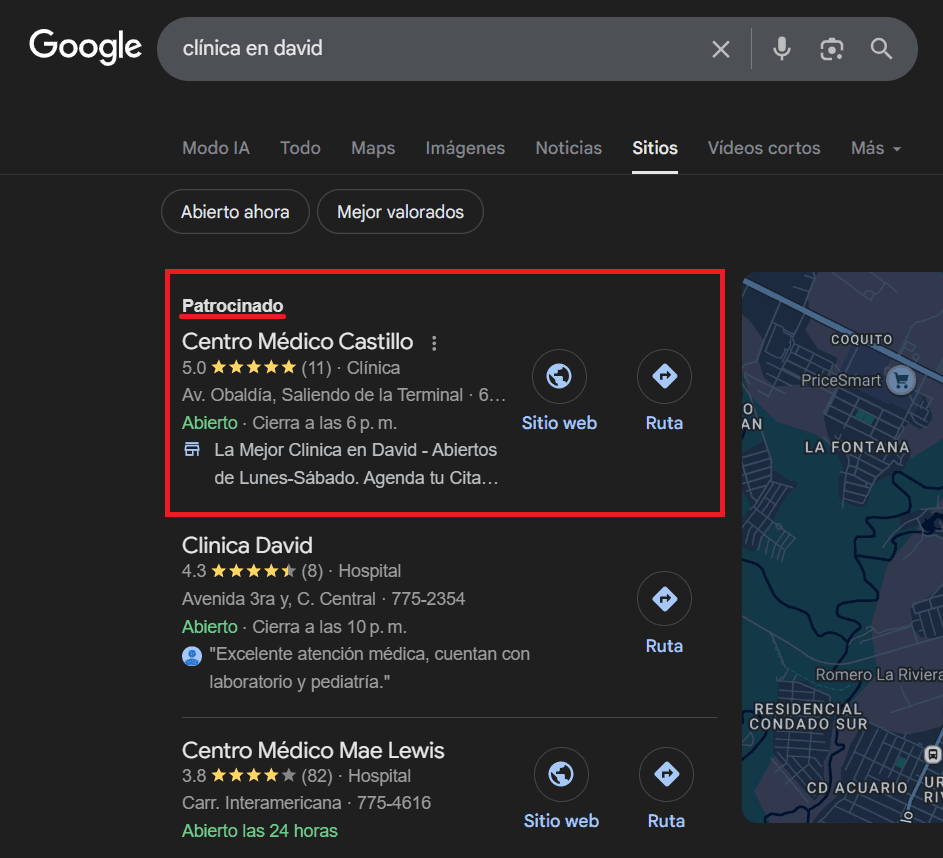Toggle the Sitios results filter
The width and height of the screenshot is (943, 858).
coord(655,147)
